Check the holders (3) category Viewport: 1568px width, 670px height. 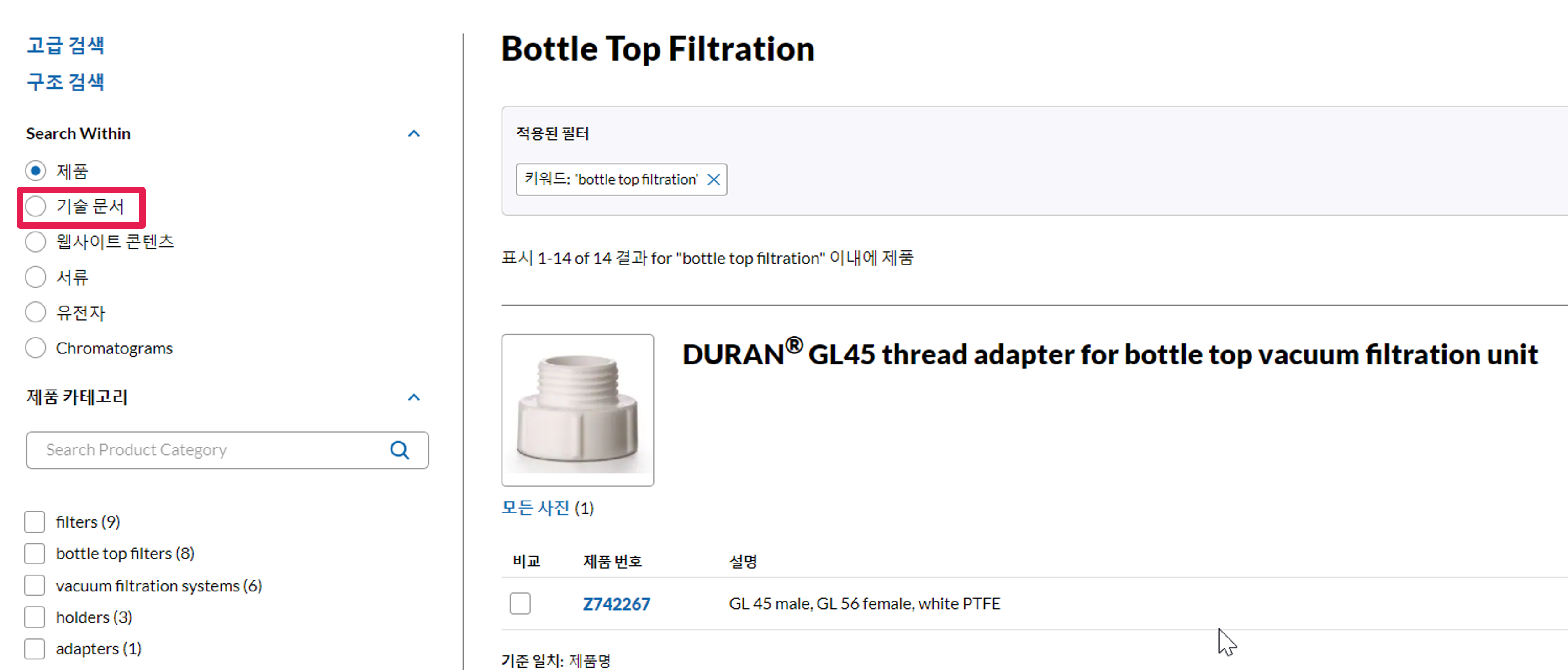(35, 617)
